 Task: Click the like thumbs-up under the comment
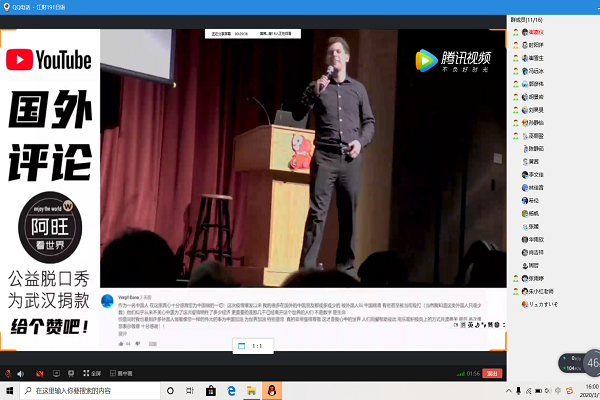click(x=121, y=344)
